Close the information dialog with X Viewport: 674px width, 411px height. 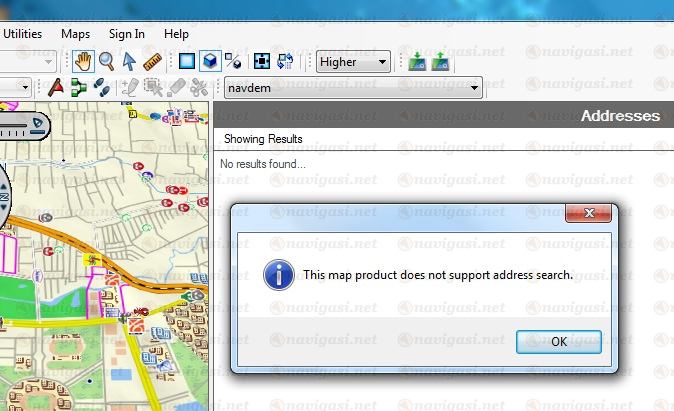click(588, 213)
